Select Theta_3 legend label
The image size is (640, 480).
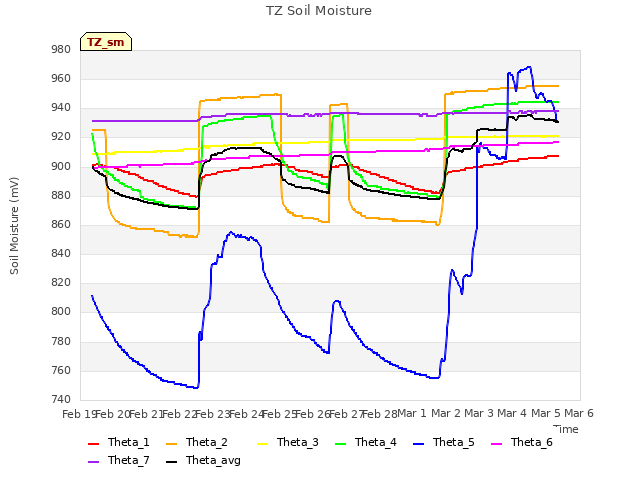pos(298,442)
